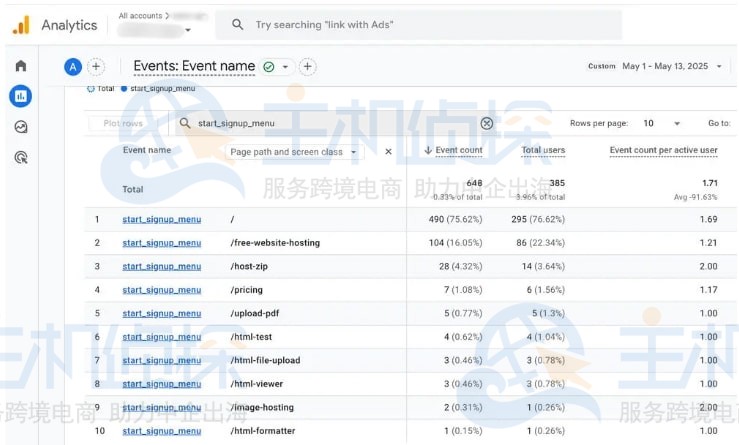Screen dimensions: 739x445
Task: Open the Explore sidebar icon
Action: click(x=21, y=127)
